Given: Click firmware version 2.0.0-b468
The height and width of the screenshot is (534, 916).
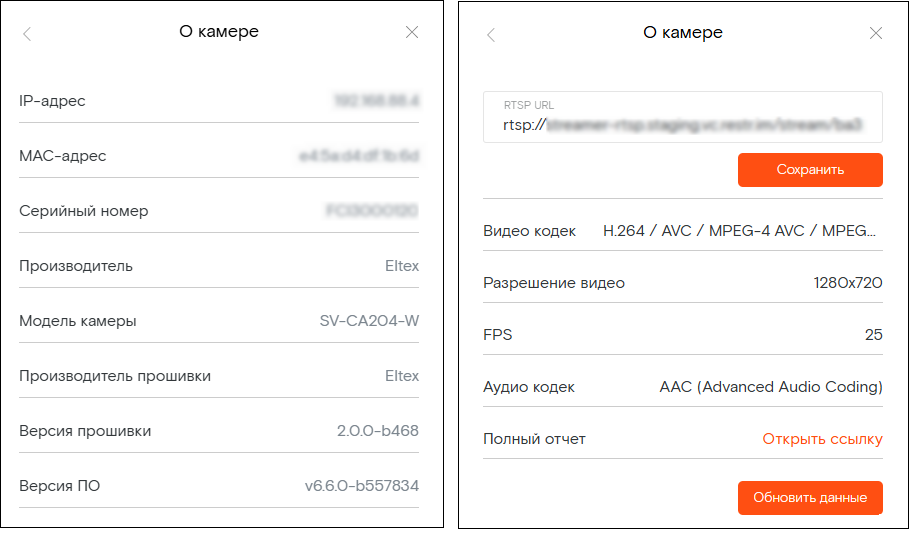Looking at the screenshot, I should pyautogui.click(x=377, y=431).
